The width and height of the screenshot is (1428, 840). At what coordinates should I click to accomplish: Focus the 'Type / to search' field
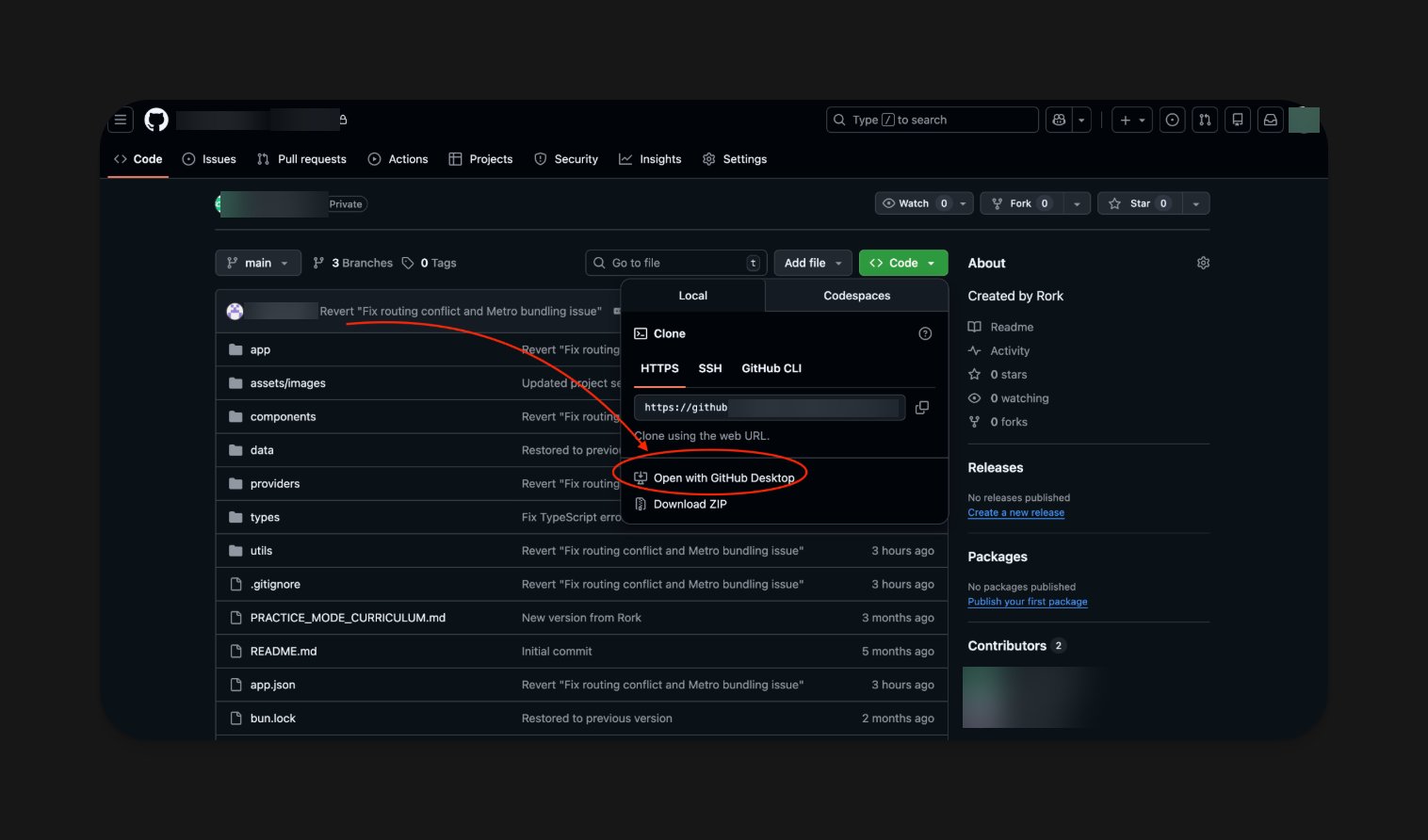pos(932,120)
